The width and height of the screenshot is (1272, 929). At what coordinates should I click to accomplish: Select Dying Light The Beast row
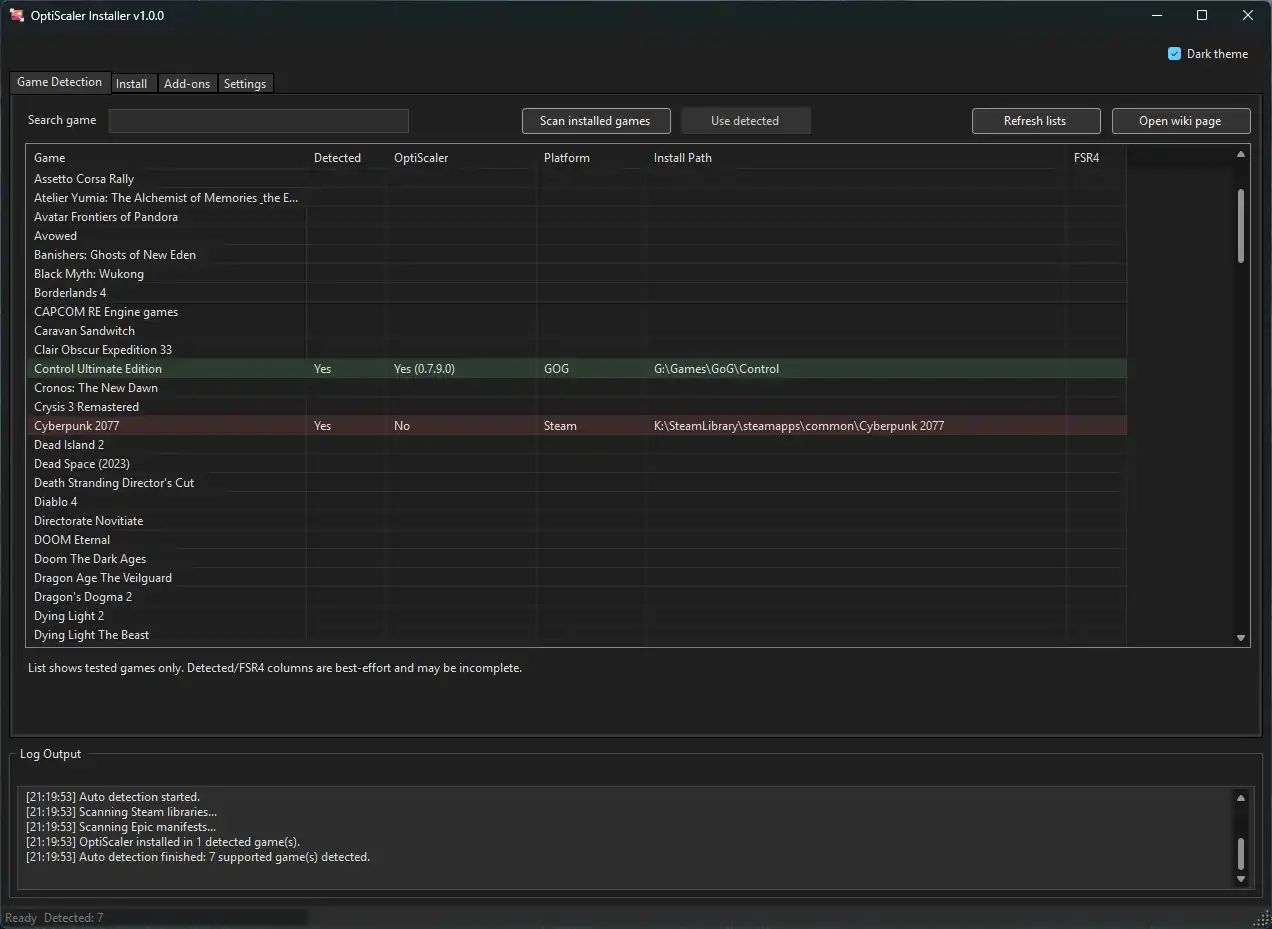pyautogui.click(x=576, y=635)
